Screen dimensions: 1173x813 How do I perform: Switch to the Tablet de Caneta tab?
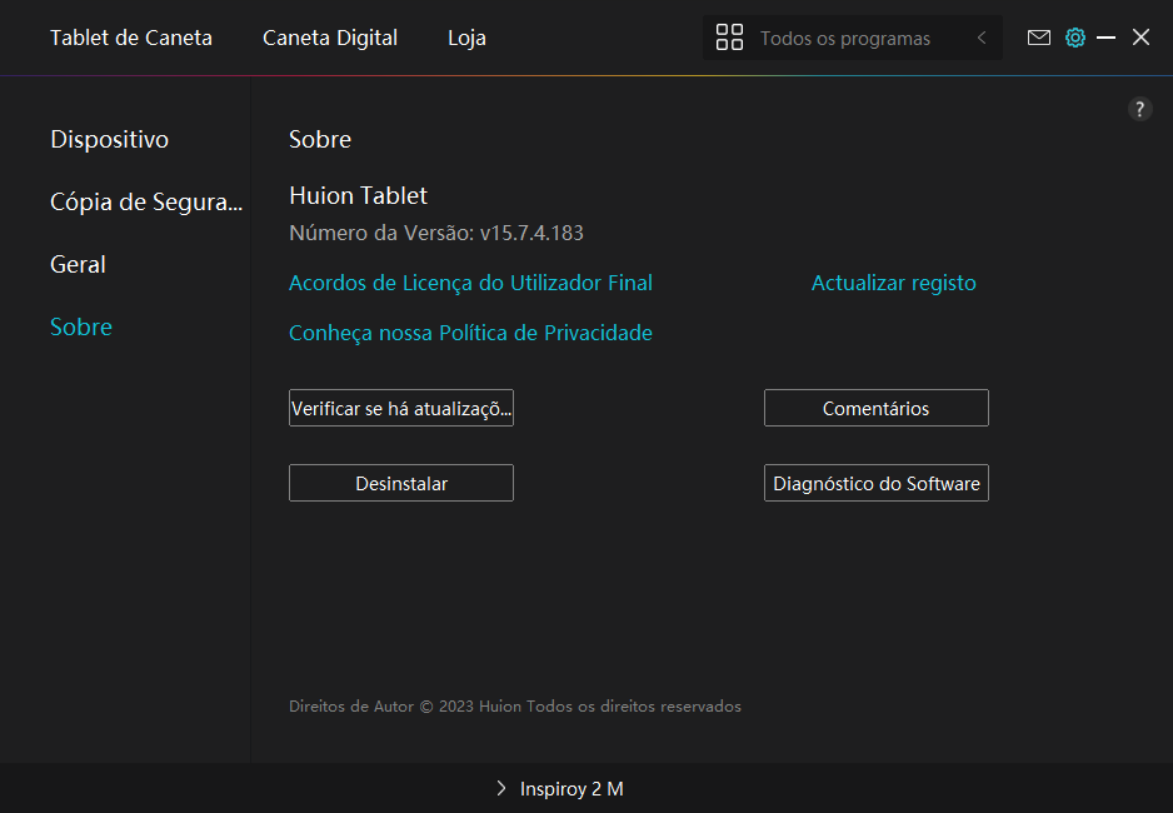131,38
